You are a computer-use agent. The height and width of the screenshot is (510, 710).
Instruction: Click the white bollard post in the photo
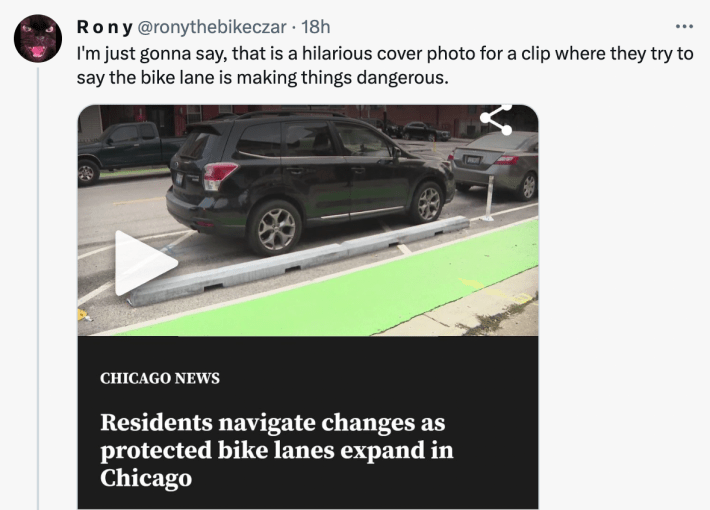[488, 197]
